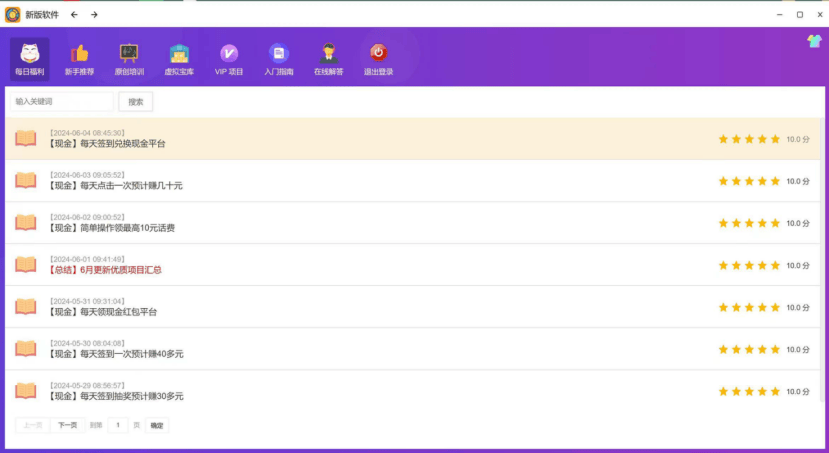
Task: Open the 在线解答 support agent icon
Action: click(x=328, y=54)
